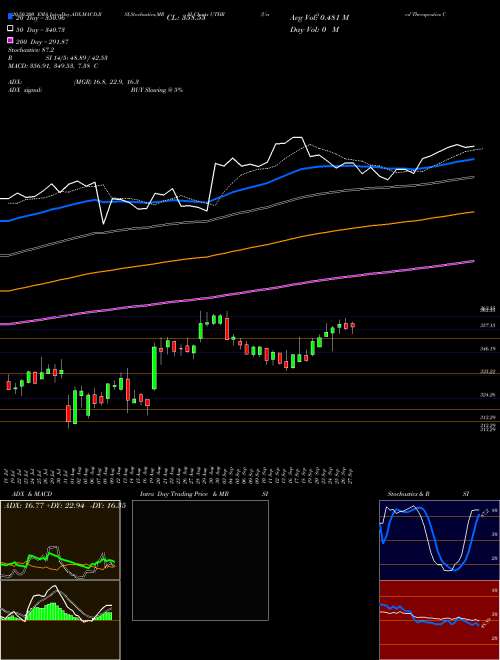The height and width of the screenshot is (660, 500).
Task: Click the green MACD histogram panel
Action: (x=60, y=620)
